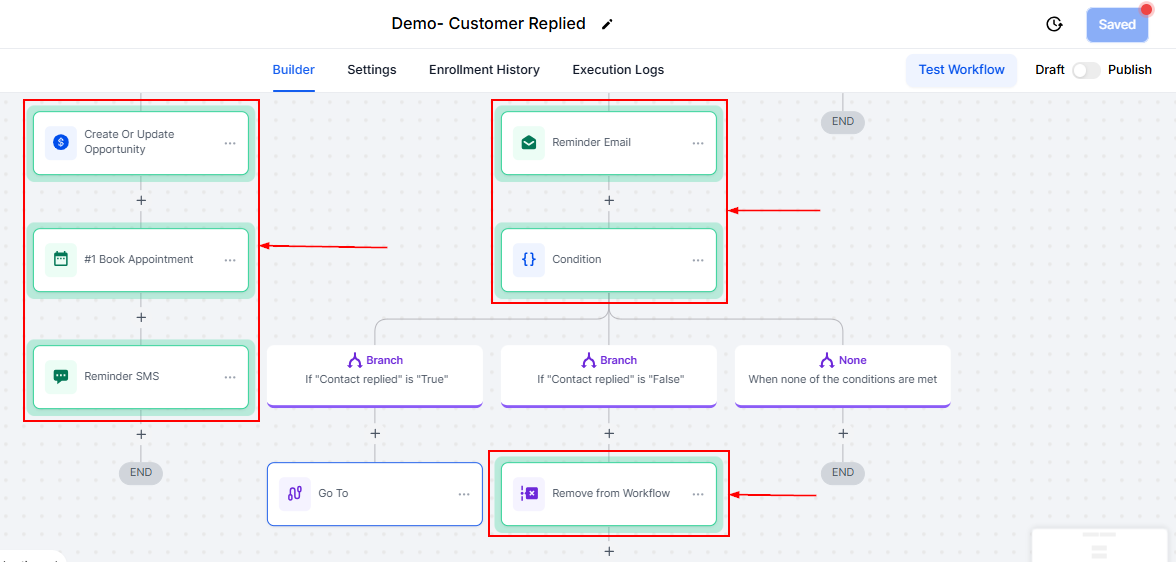Image resolution: width=1176 pixels, height=562 pixels.
Task: Select the Create Or Update Opportunity dollar icon
Action: click(61, 142)
